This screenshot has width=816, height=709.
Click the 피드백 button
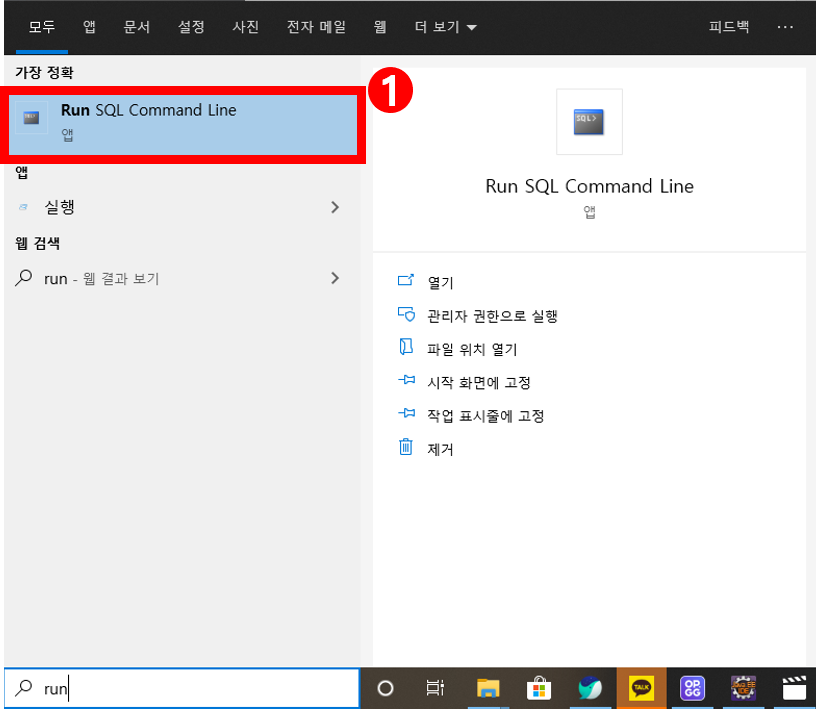[x=729, y=27]
